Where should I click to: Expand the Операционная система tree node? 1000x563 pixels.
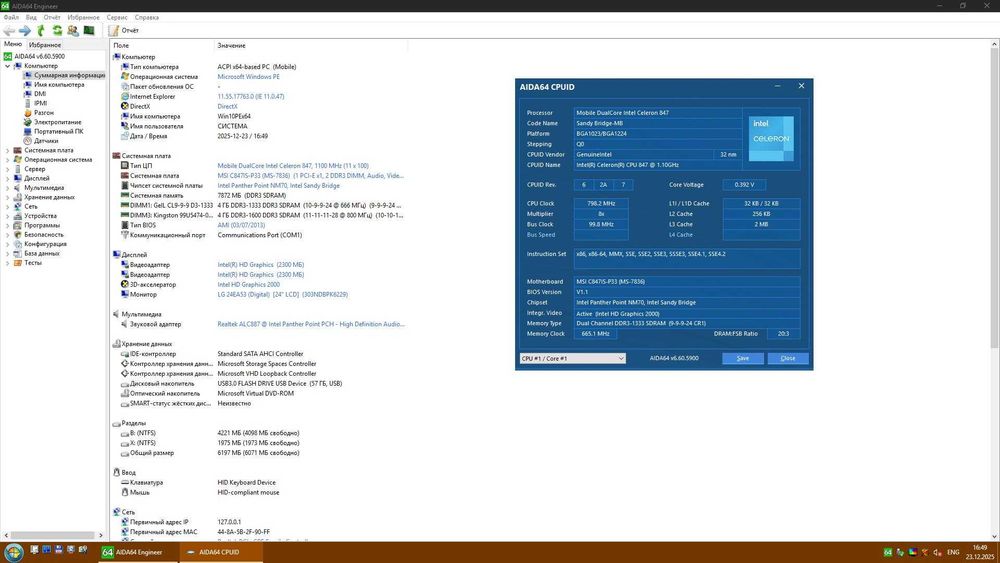8,160
